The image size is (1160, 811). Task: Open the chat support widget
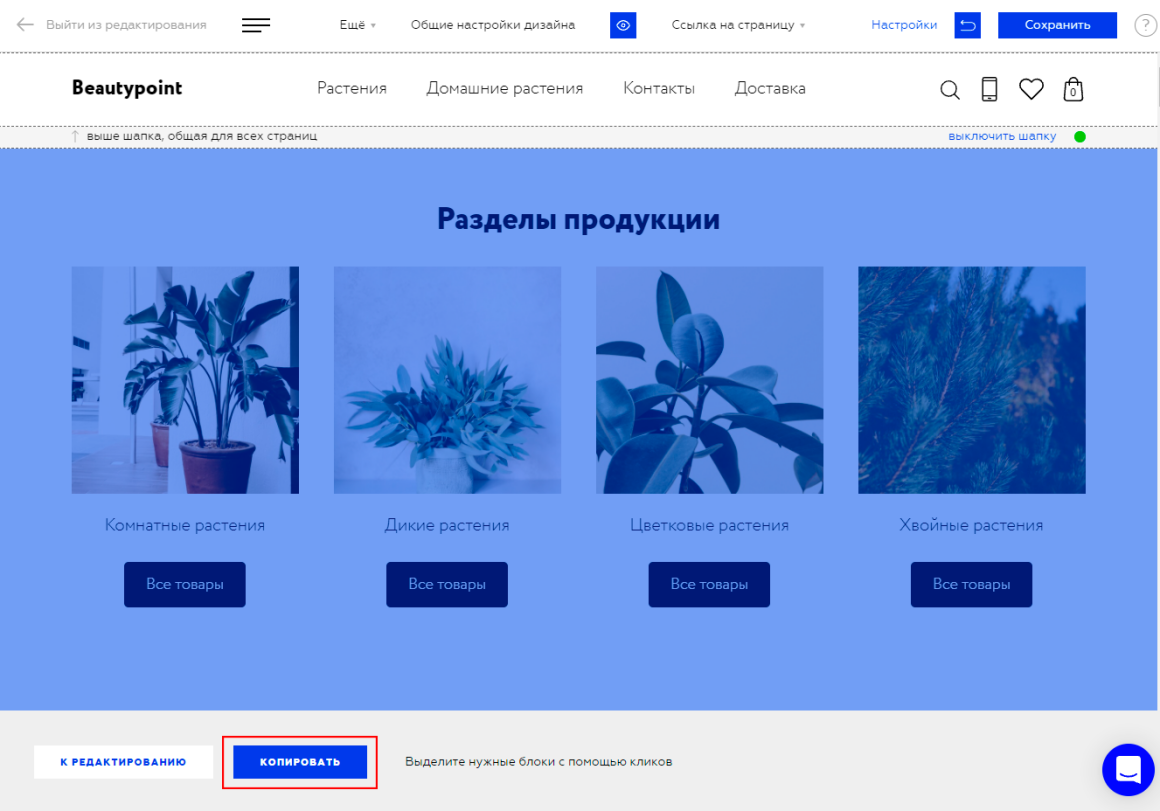coord(1128,770)
